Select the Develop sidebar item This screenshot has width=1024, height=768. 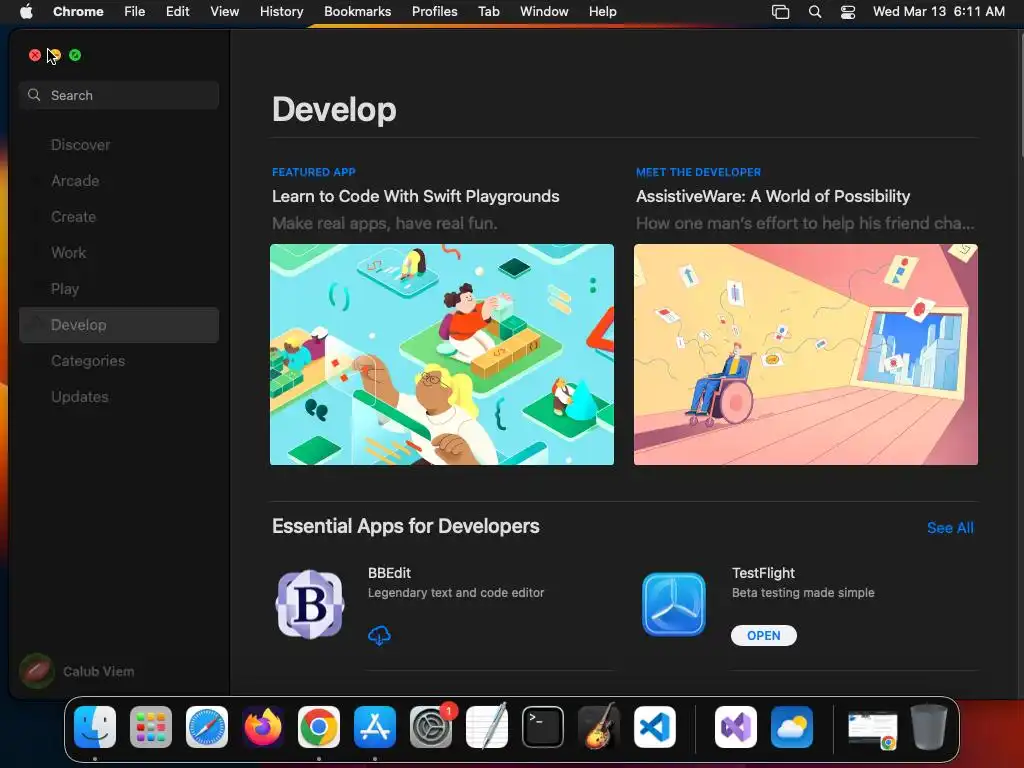[x=119, y=325]
